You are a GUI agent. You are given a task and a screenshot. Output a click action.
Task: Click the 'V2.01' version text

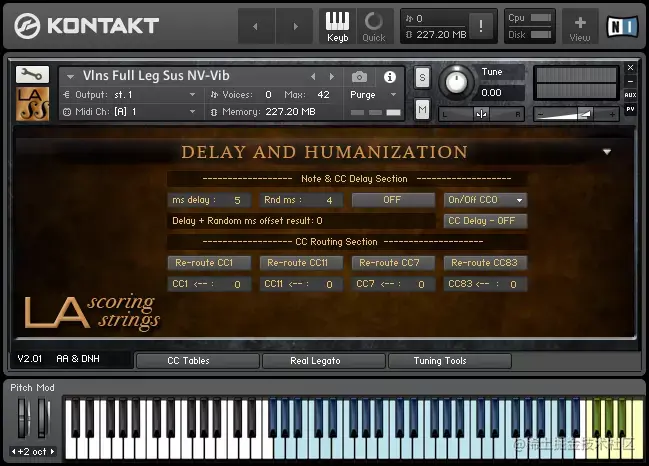coord(29,359)
